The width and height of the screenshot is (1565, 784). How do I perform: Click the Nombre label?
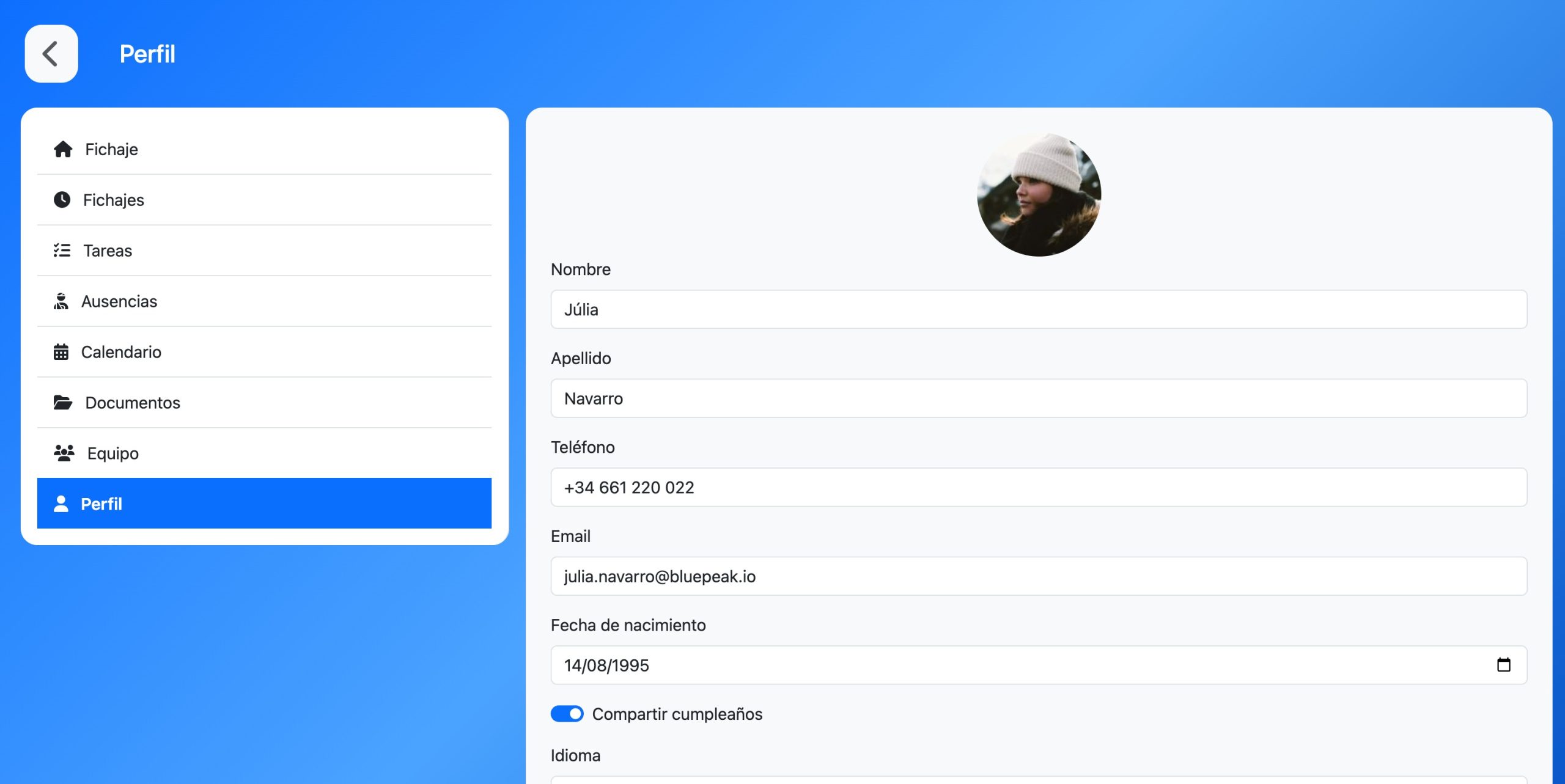click(x=581, y=269)
